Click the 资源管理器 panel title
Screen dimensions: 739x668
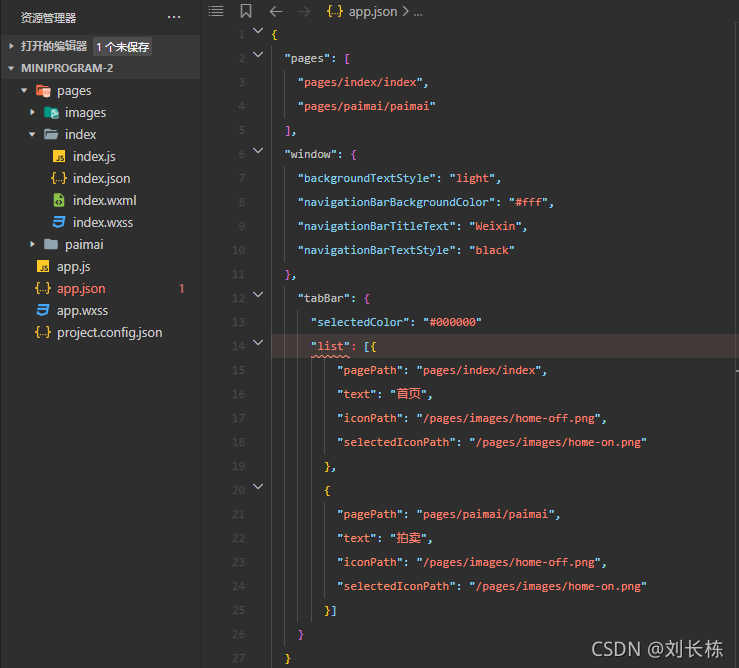pos(48,18)
